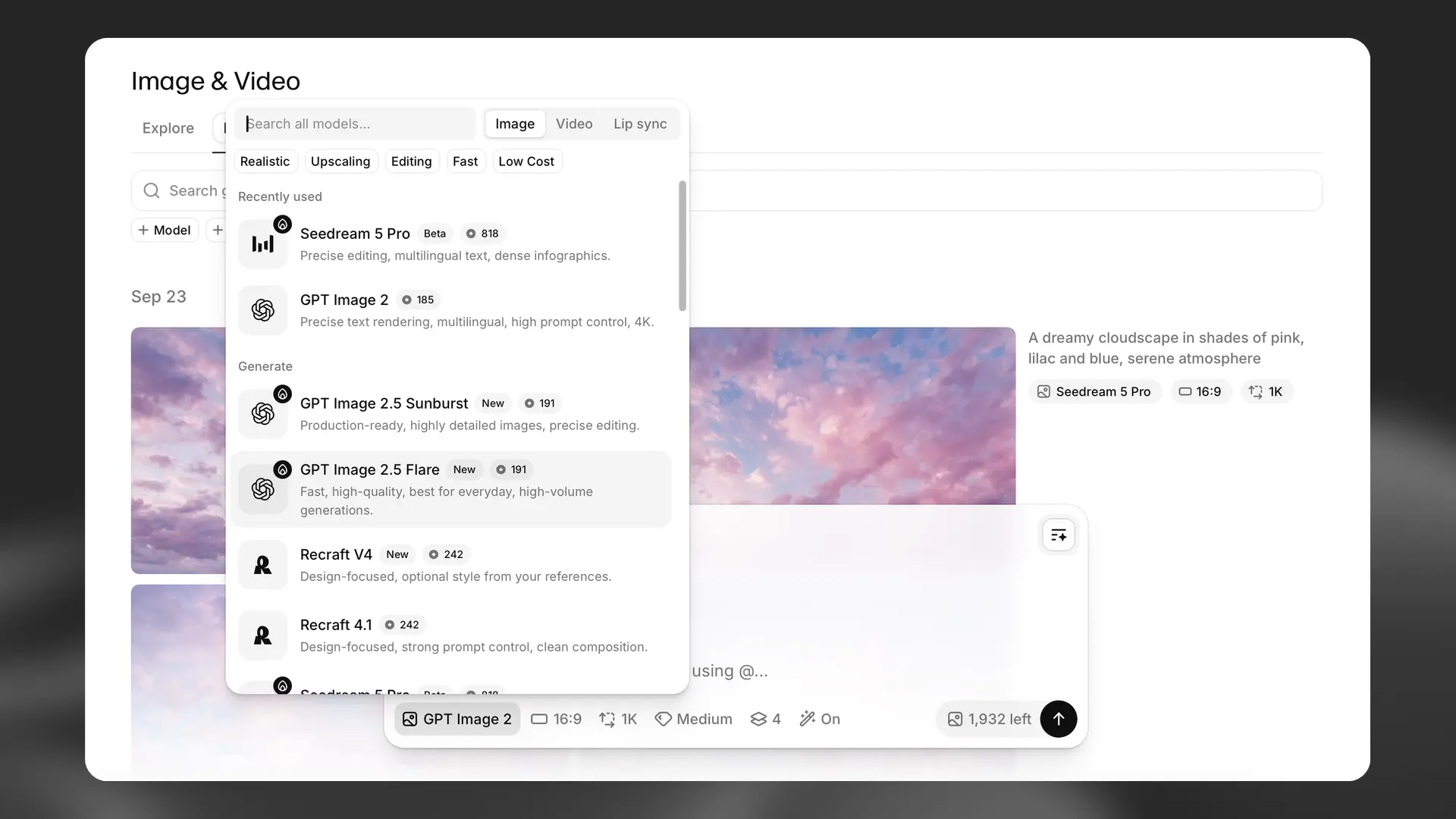Viewport: 1456px width, 819px height.
Task: Focus the Search all models field
Action: 355,124
